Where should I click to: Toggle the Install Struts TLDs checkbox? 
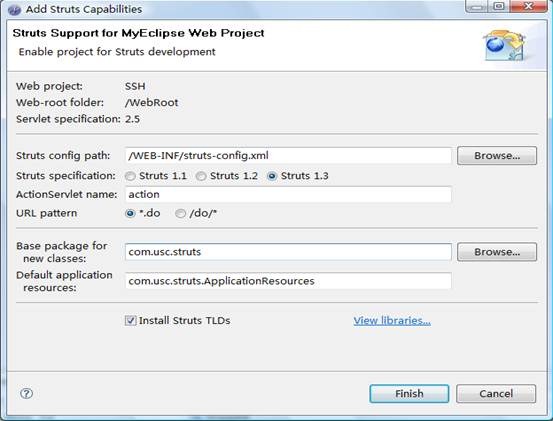(x=130, y=321)
